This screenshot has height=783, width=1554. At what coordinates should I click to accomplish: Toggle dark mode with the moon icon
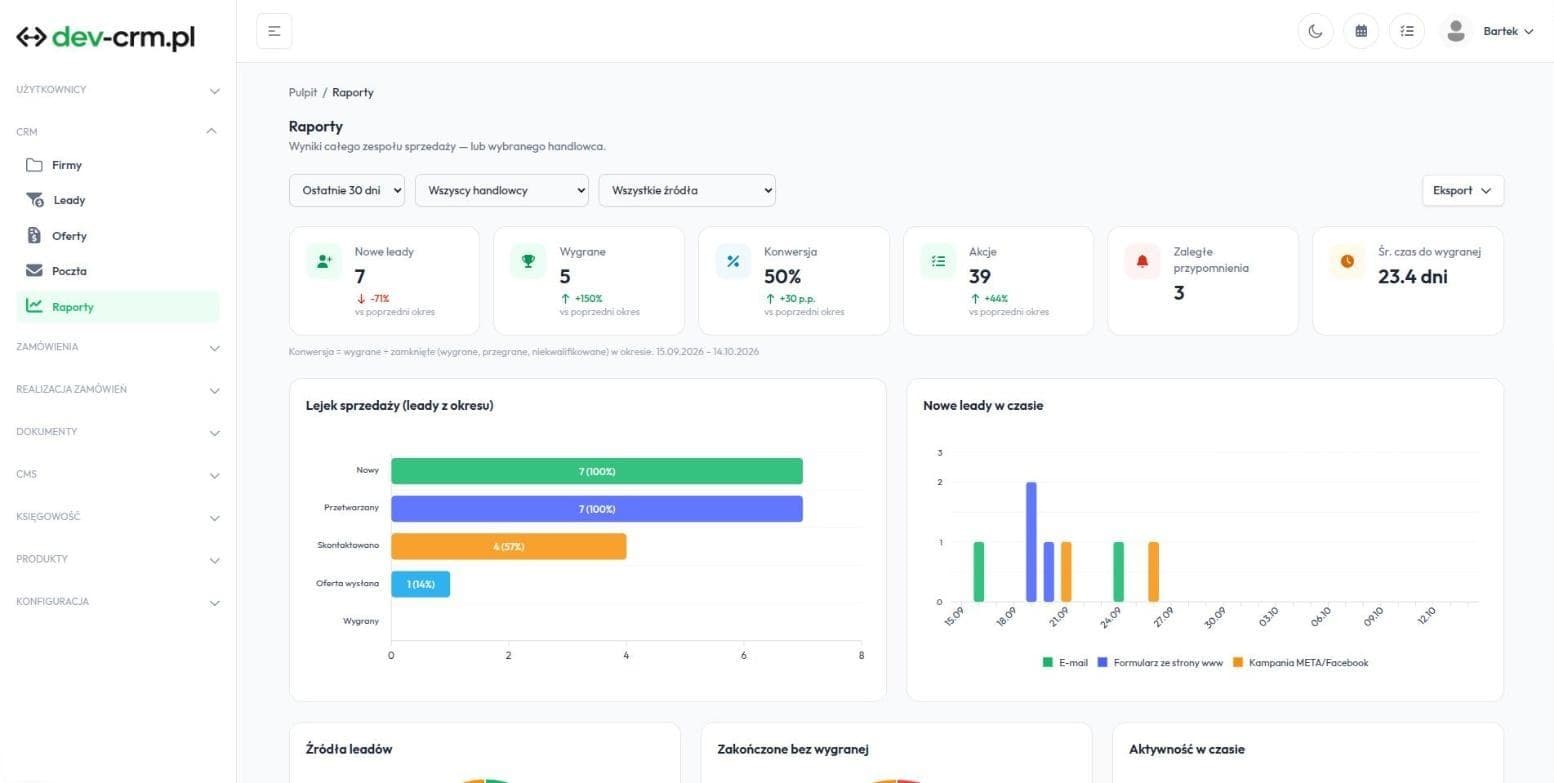coord(1315,31)
